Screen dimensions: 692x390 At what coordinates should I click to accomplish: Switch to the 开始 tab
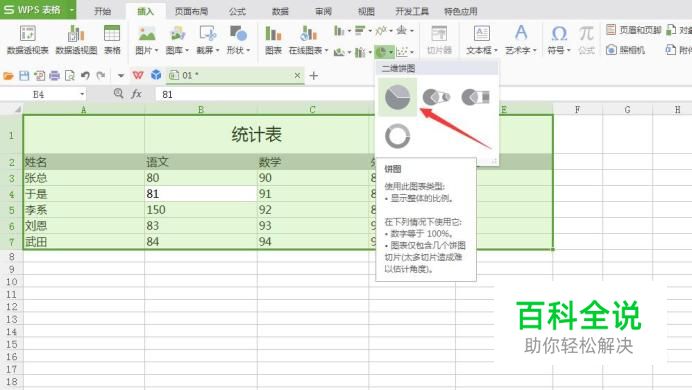pos(102,11)
